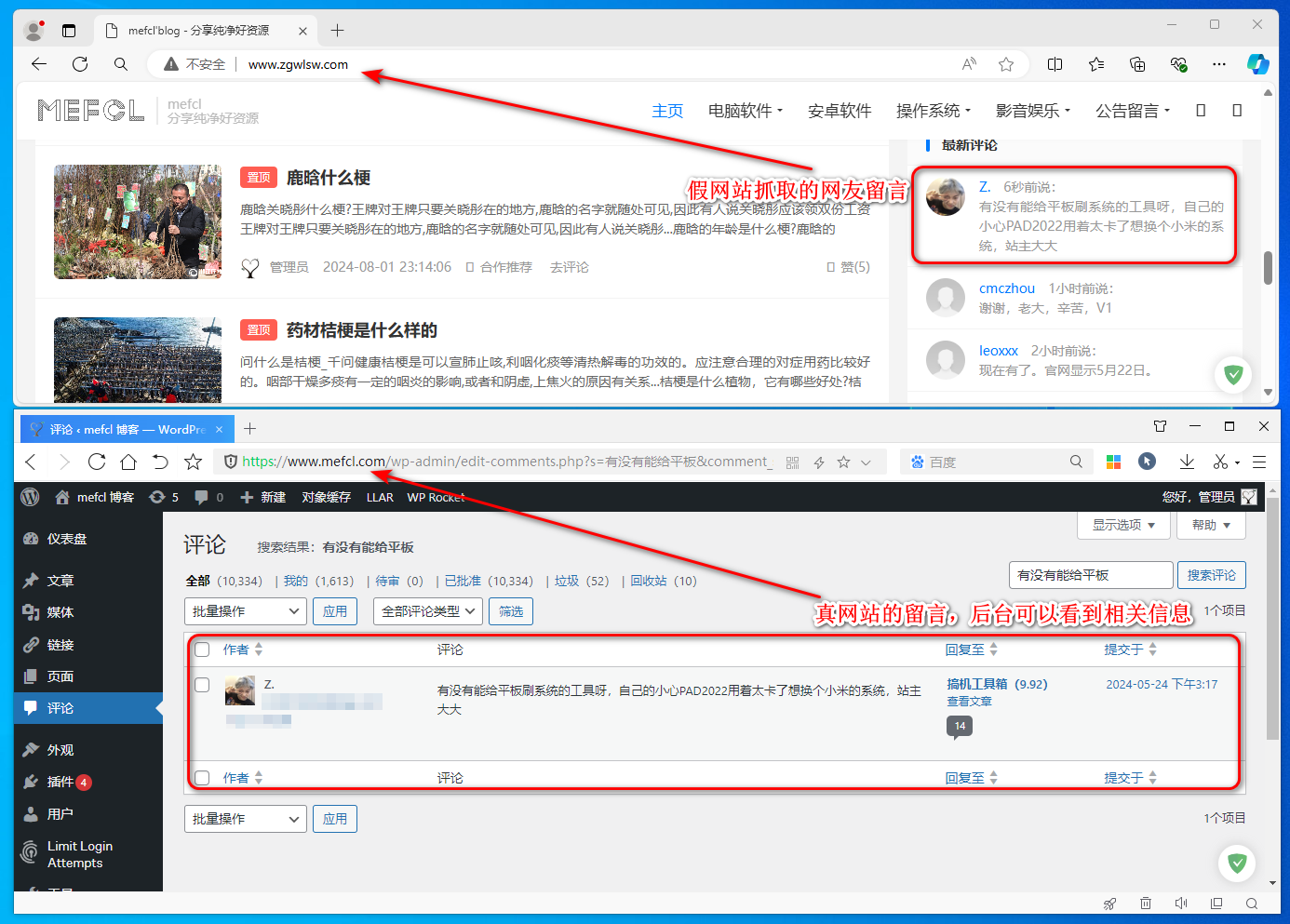Image resolution: width=1290 pixels, height=924 pixels.
Task: Open Edge split screen icon
Action: pyautogui.click(x=1055, y=64)
